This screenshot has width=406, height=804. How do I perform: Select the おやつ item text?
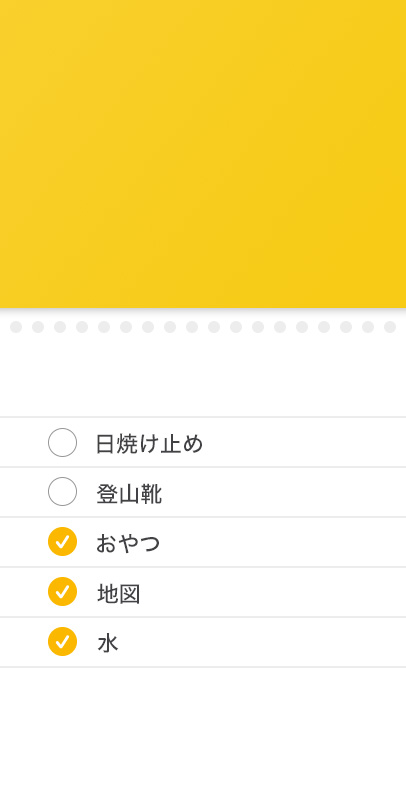coord(128,543)
